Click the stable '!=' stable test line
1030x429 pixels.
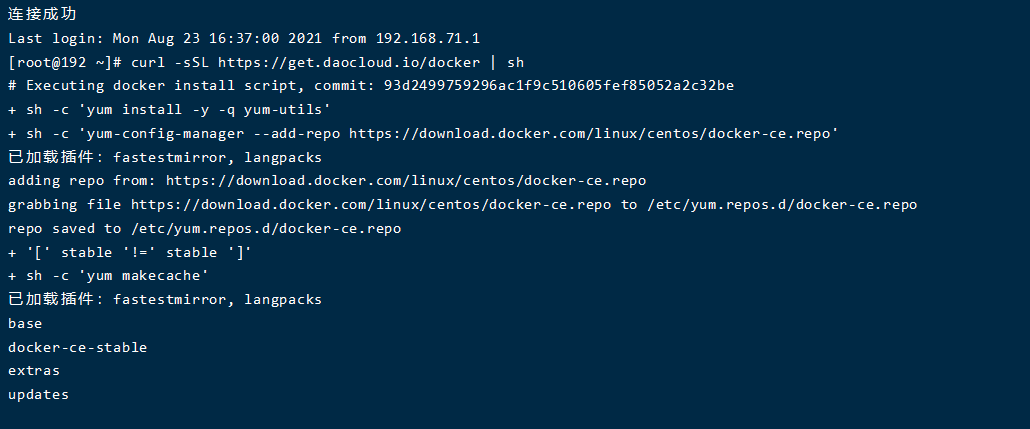click(x=130, y=252)
